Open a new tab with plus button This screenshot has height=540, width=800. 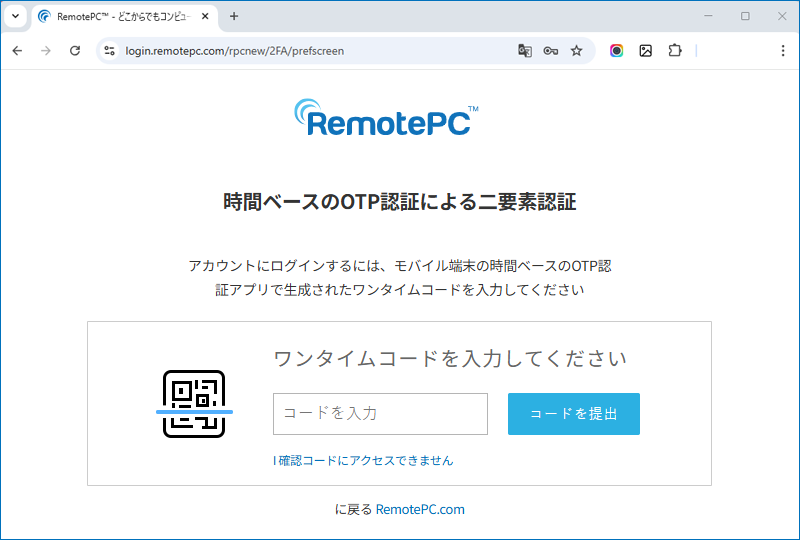point(234,16)
